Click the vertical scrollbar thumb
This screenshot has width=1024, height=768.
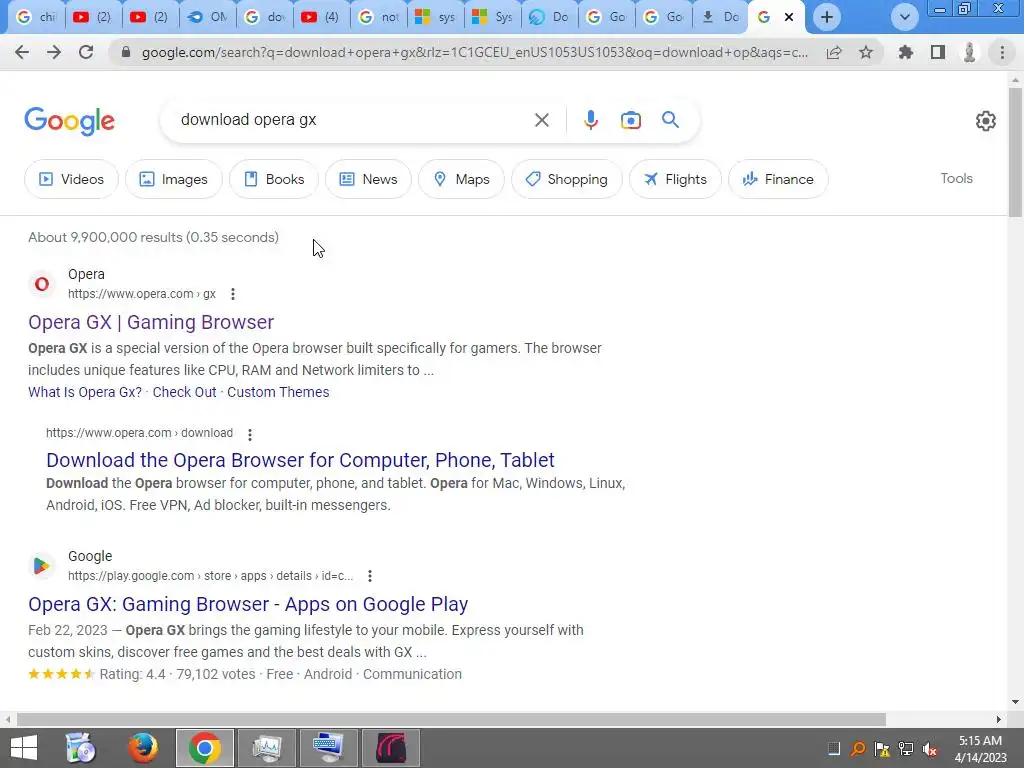coord(1015,152)
